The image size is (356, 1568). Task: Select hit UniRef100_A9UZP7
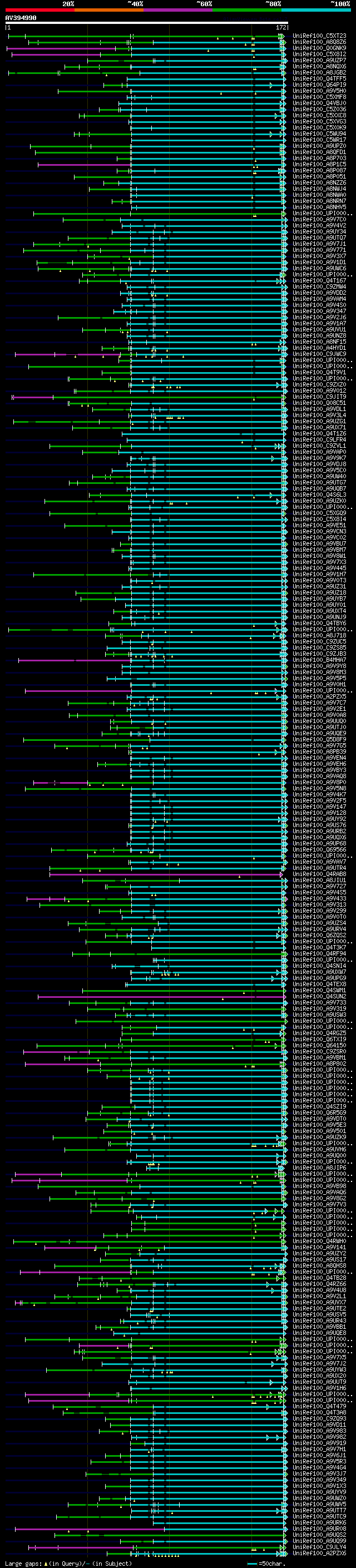click(x=319, y=60)
